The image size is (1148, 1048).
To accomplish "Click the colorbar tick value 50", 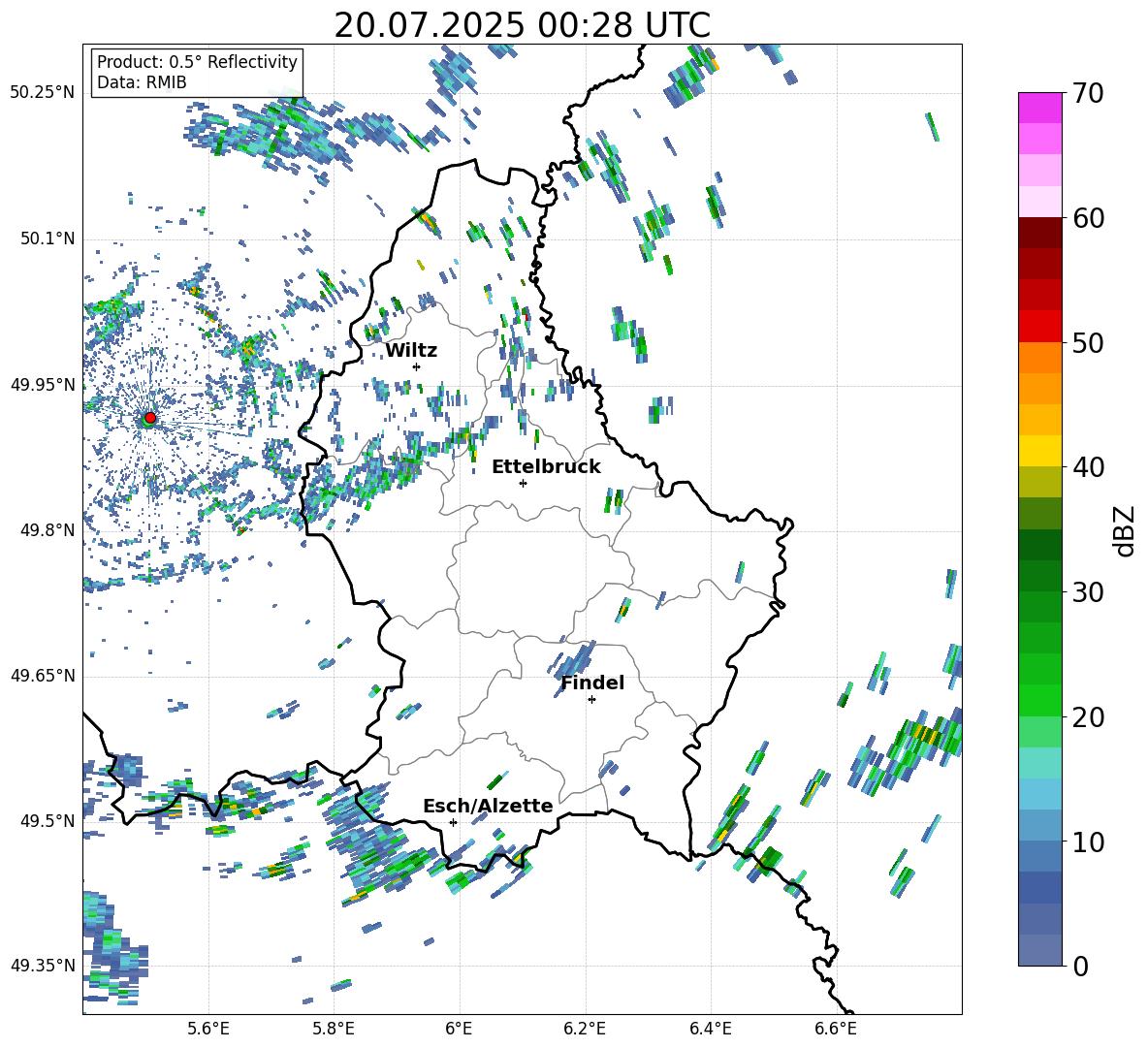I will coord(1088,342).
